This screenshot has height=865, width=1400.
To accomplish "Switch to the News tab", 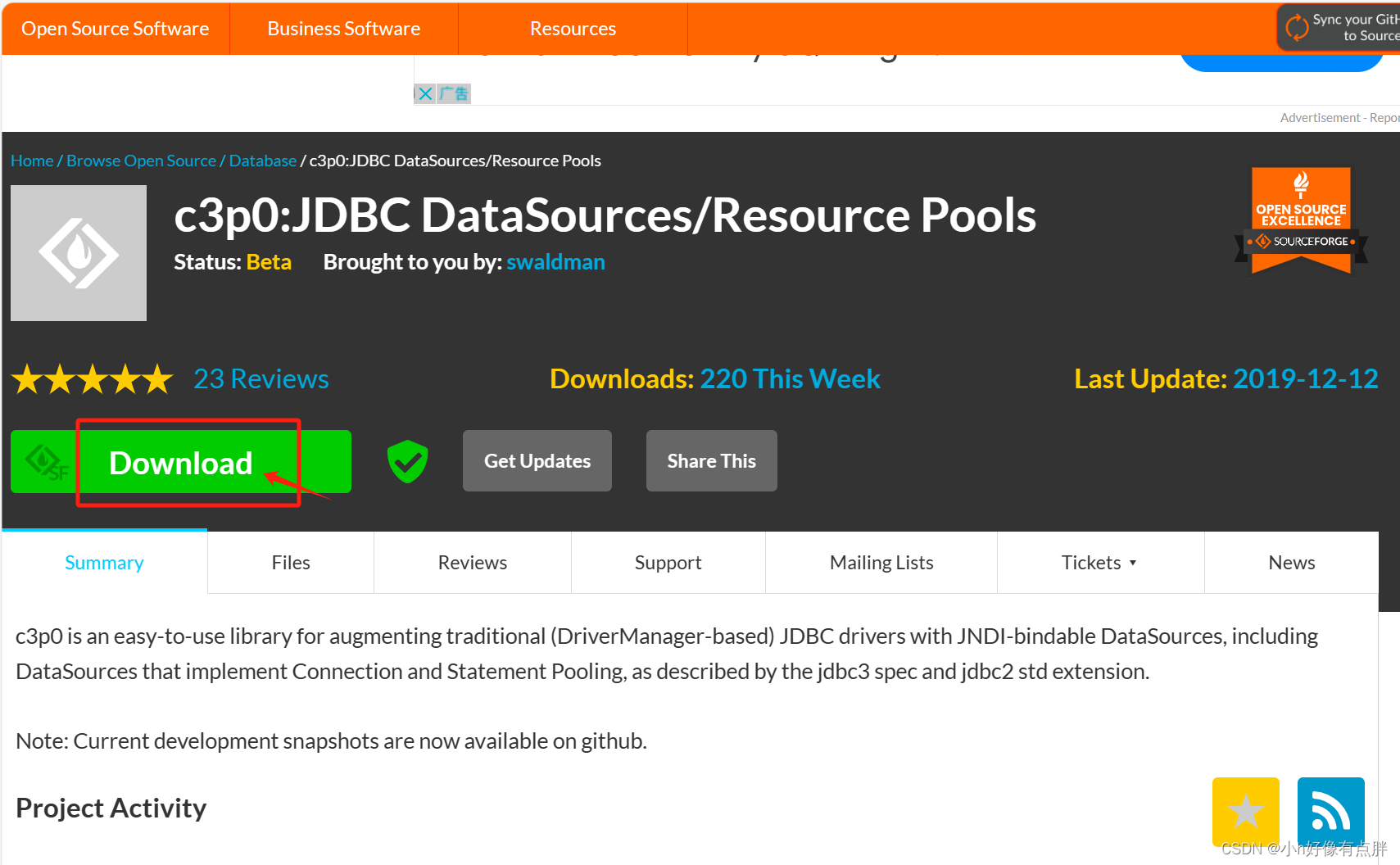I will click(x=1292, y=563).
